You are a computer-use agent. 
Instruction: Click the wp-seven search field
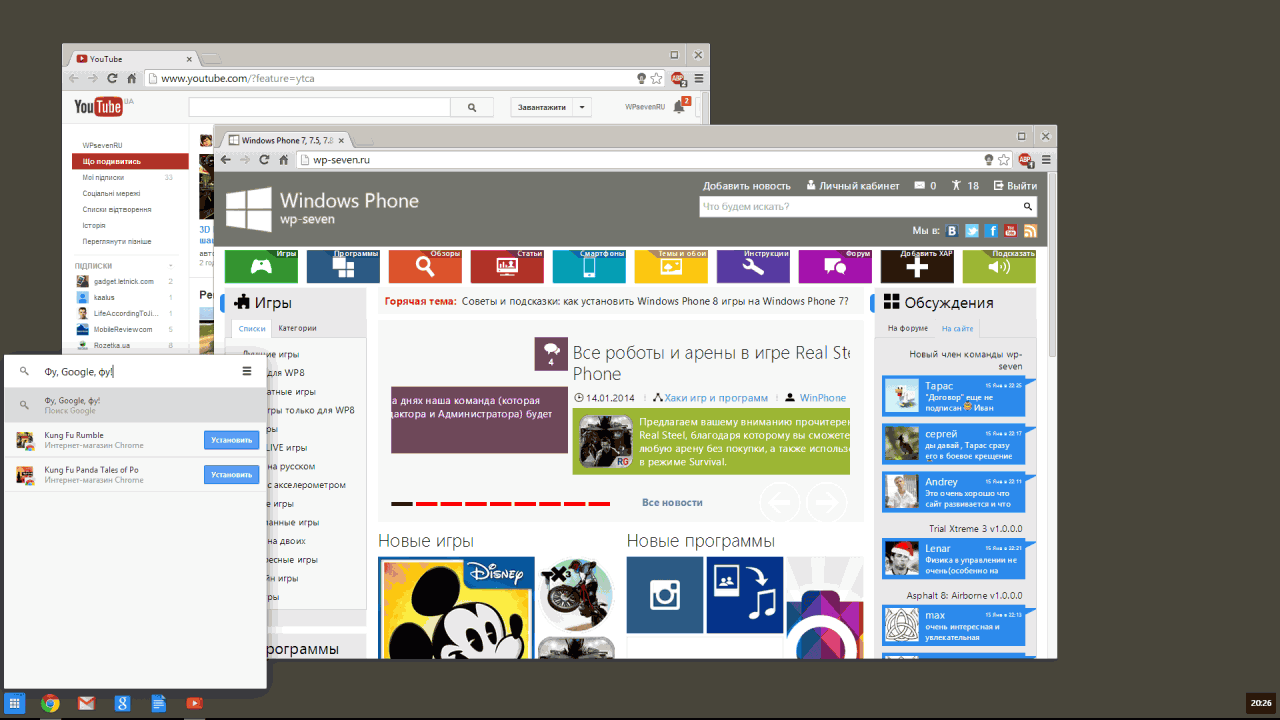pos(860,207)
